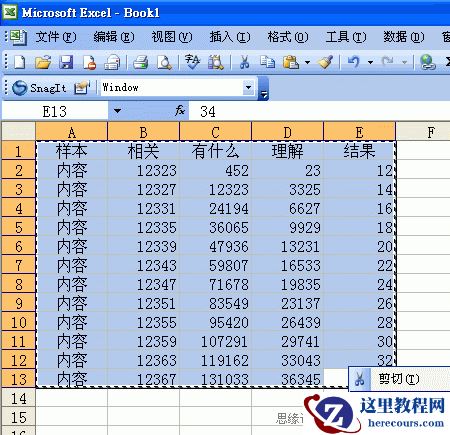Select column E header
Viewport: 450px width, 435px height.
click(x=360, y=132)
